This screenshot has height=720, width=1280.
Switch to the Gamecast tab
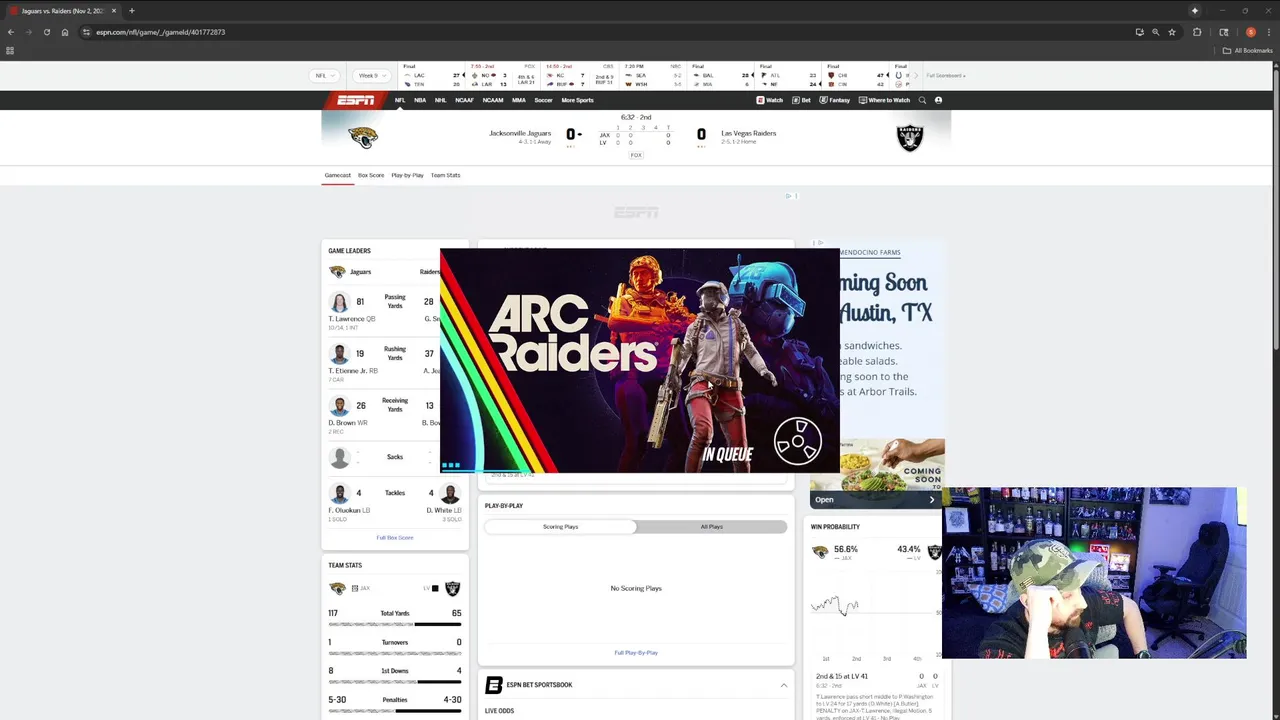pyautogui.click(x=338, y=175)
